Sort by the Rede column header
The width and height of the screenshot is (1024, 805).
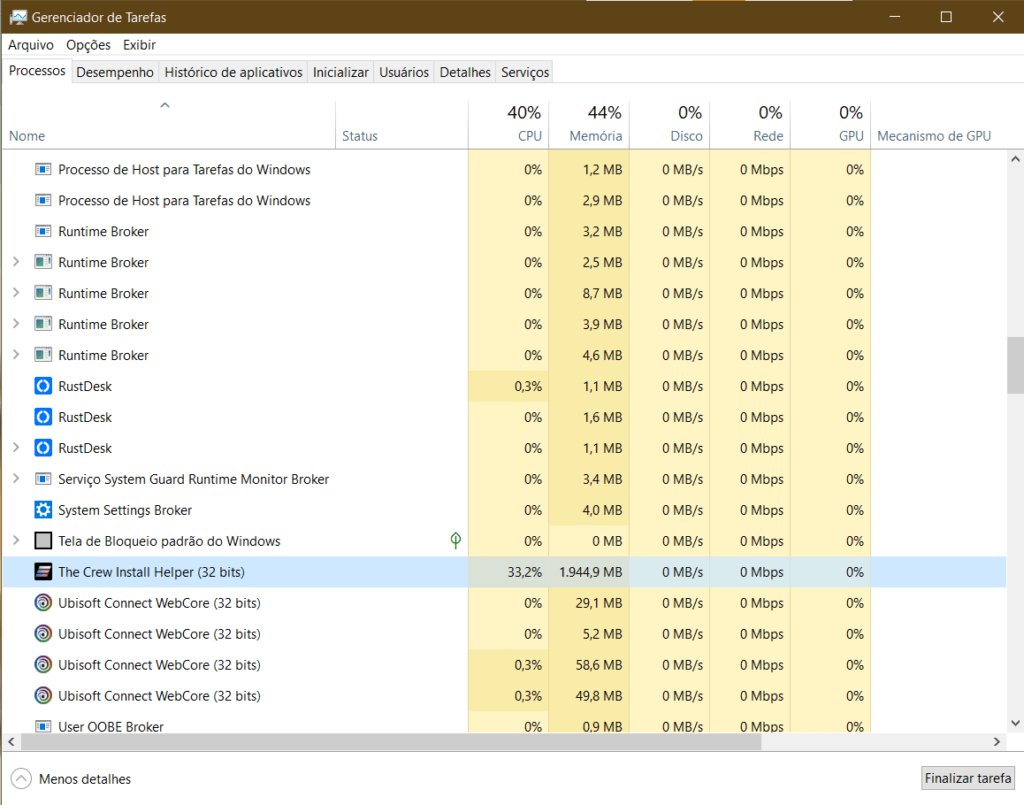[750, 125]
